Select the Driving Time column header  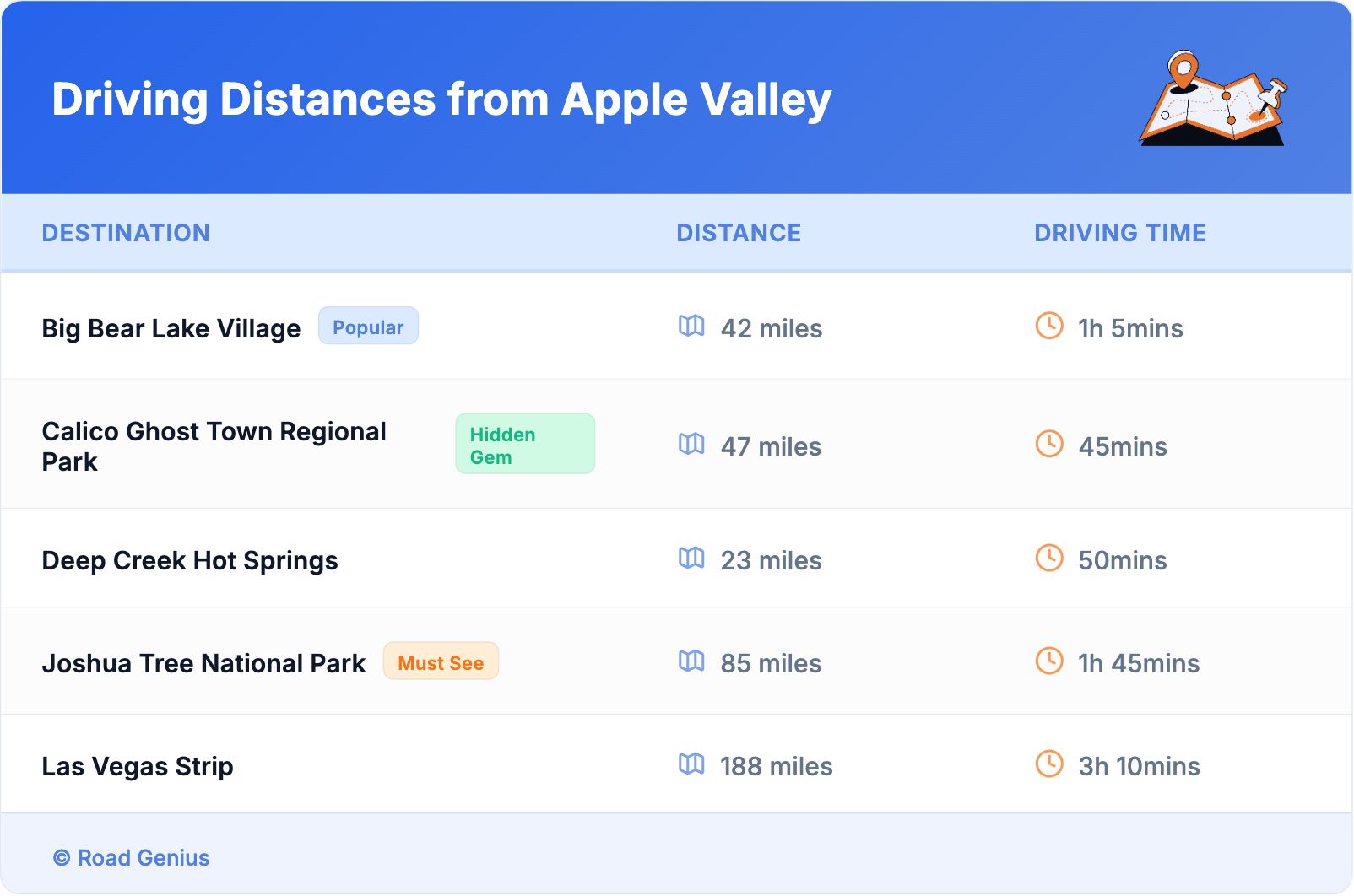point(1119,233)
